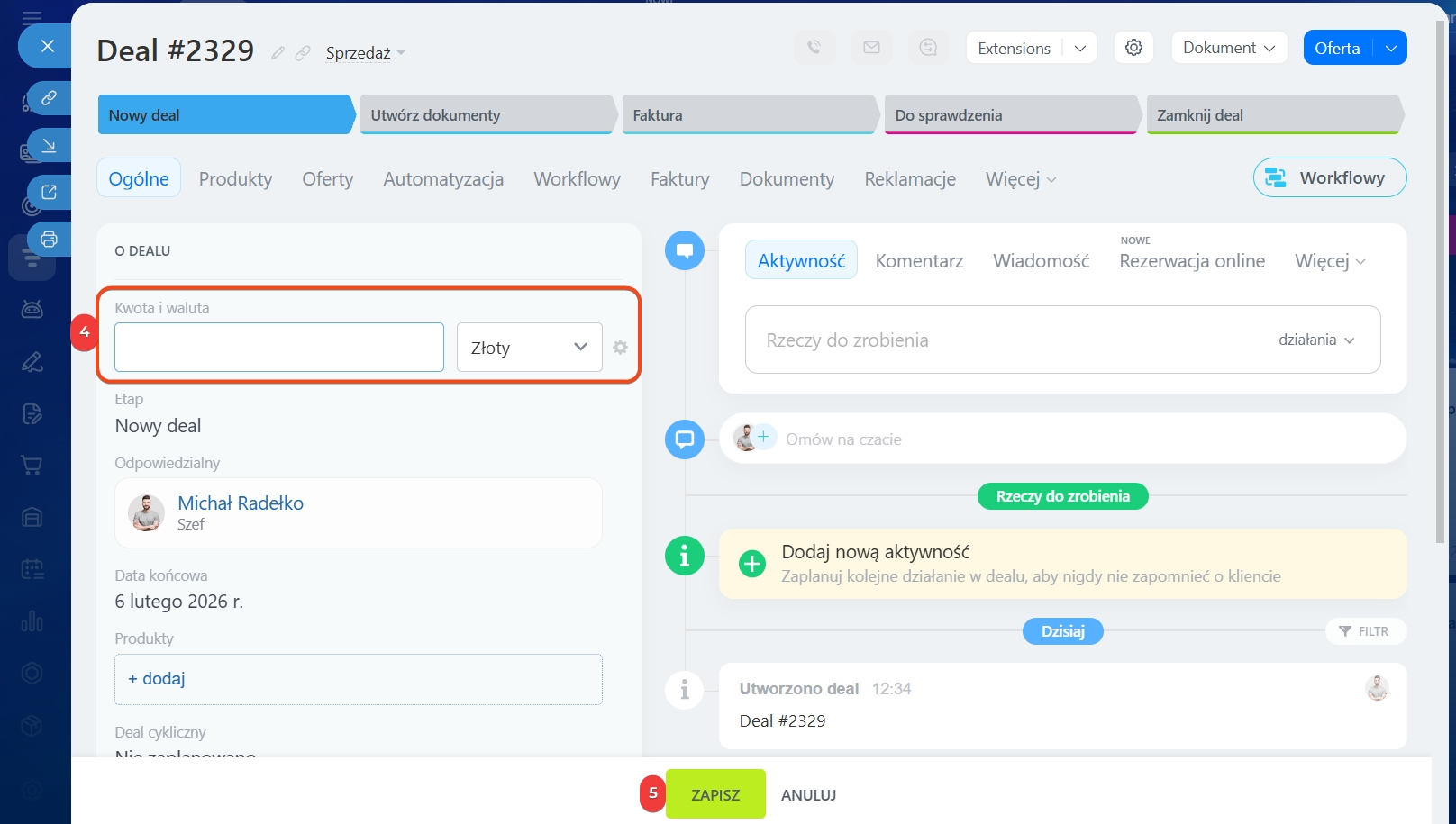Viewport: 1456px width, 824px height.
Task: Expand the Oferta button dropdown arrow
Action: pyautogui.click(x=1390, y=49)
